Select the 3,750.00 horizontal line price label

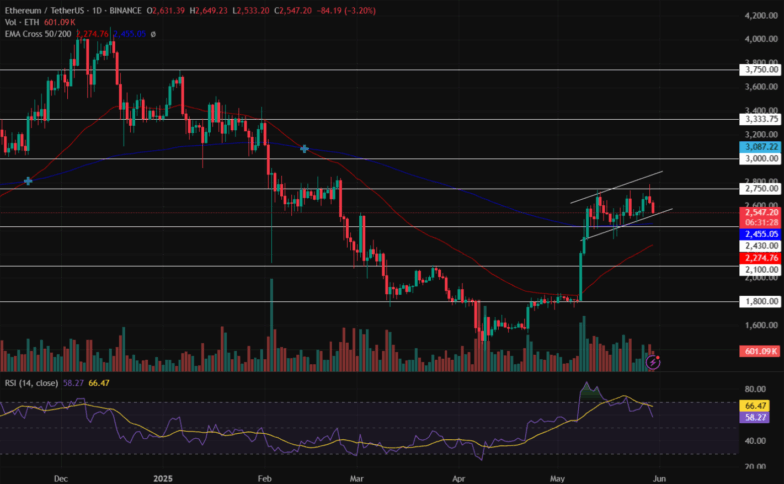760,70
